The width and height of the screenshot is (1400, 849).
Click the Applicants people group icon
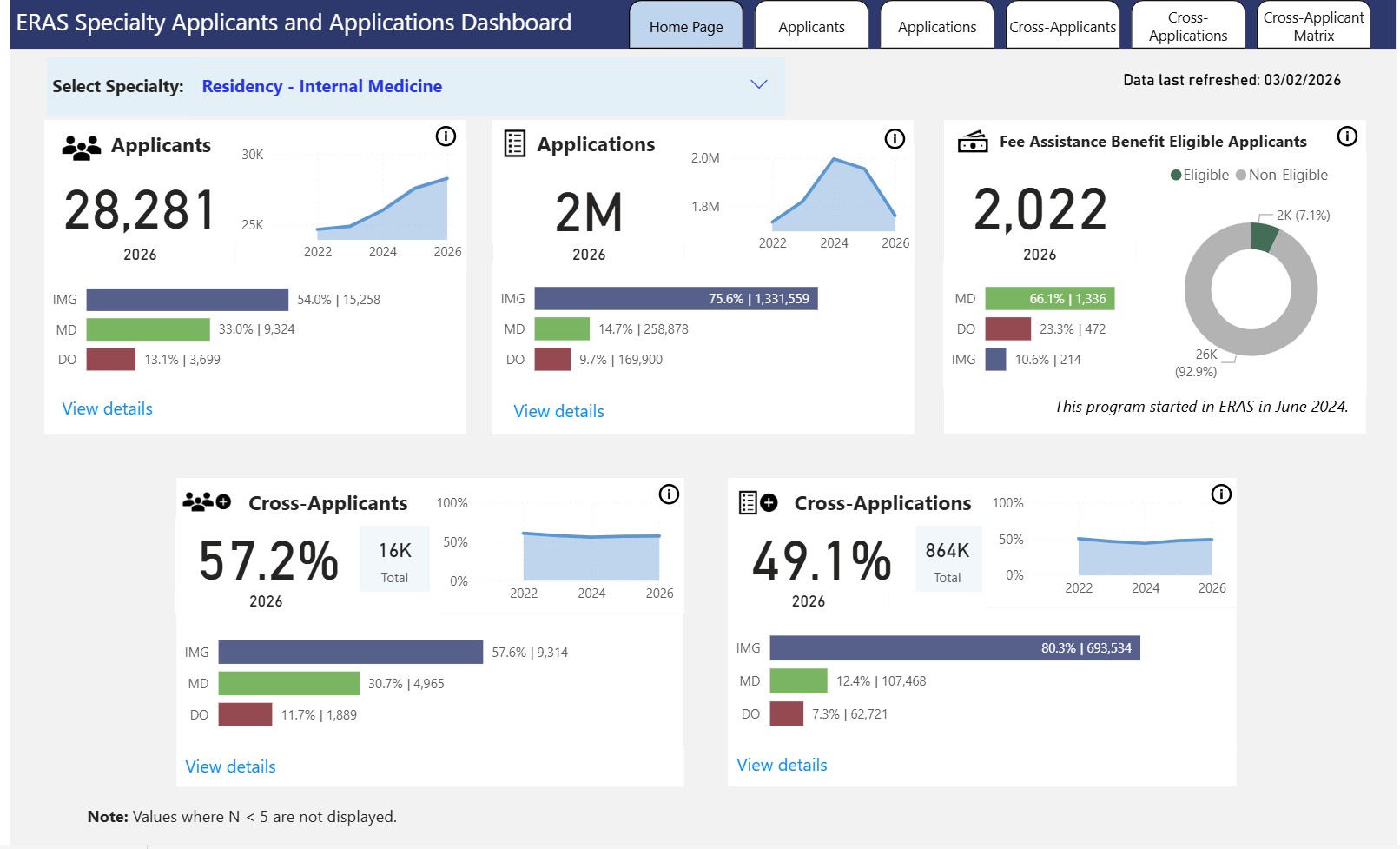(81, 148)
